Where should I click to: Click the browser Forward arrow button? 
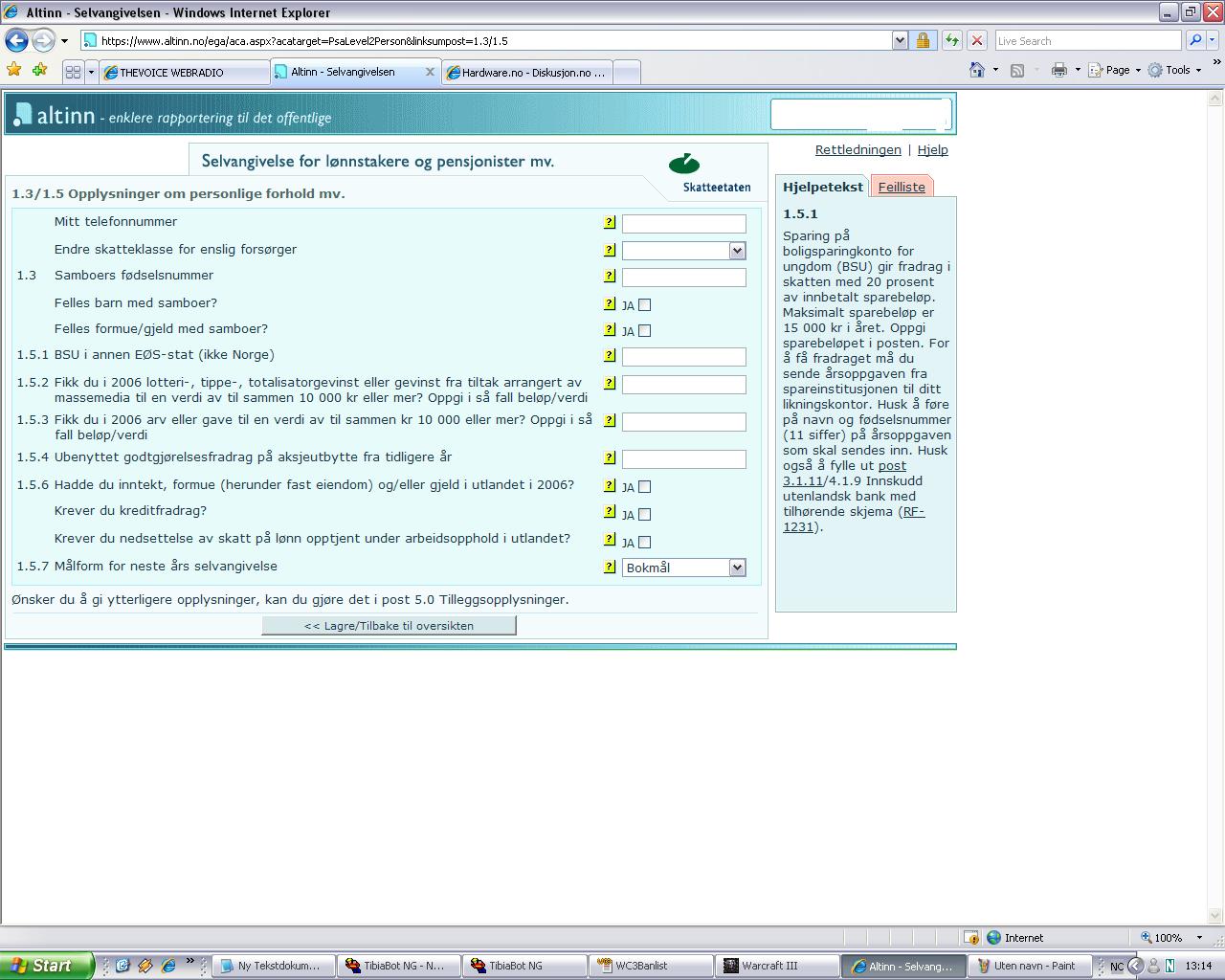[x=43, y=40]
